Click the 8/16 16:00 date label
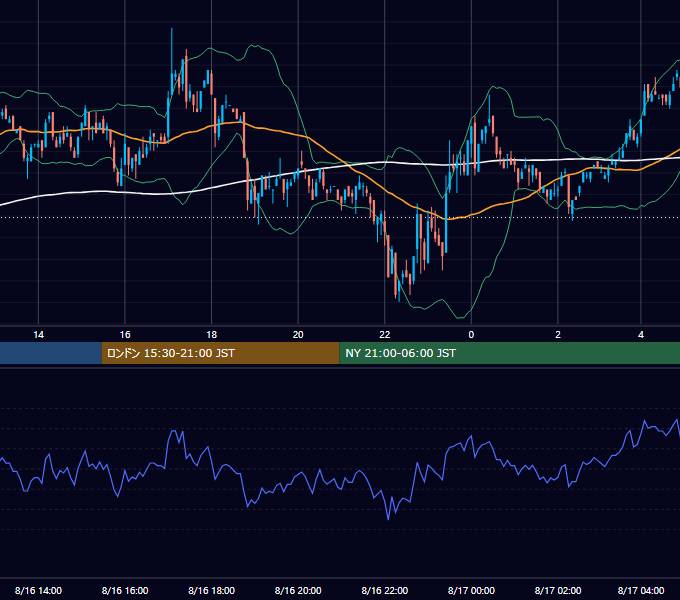 pyautogui.click(x=125, y=590)
